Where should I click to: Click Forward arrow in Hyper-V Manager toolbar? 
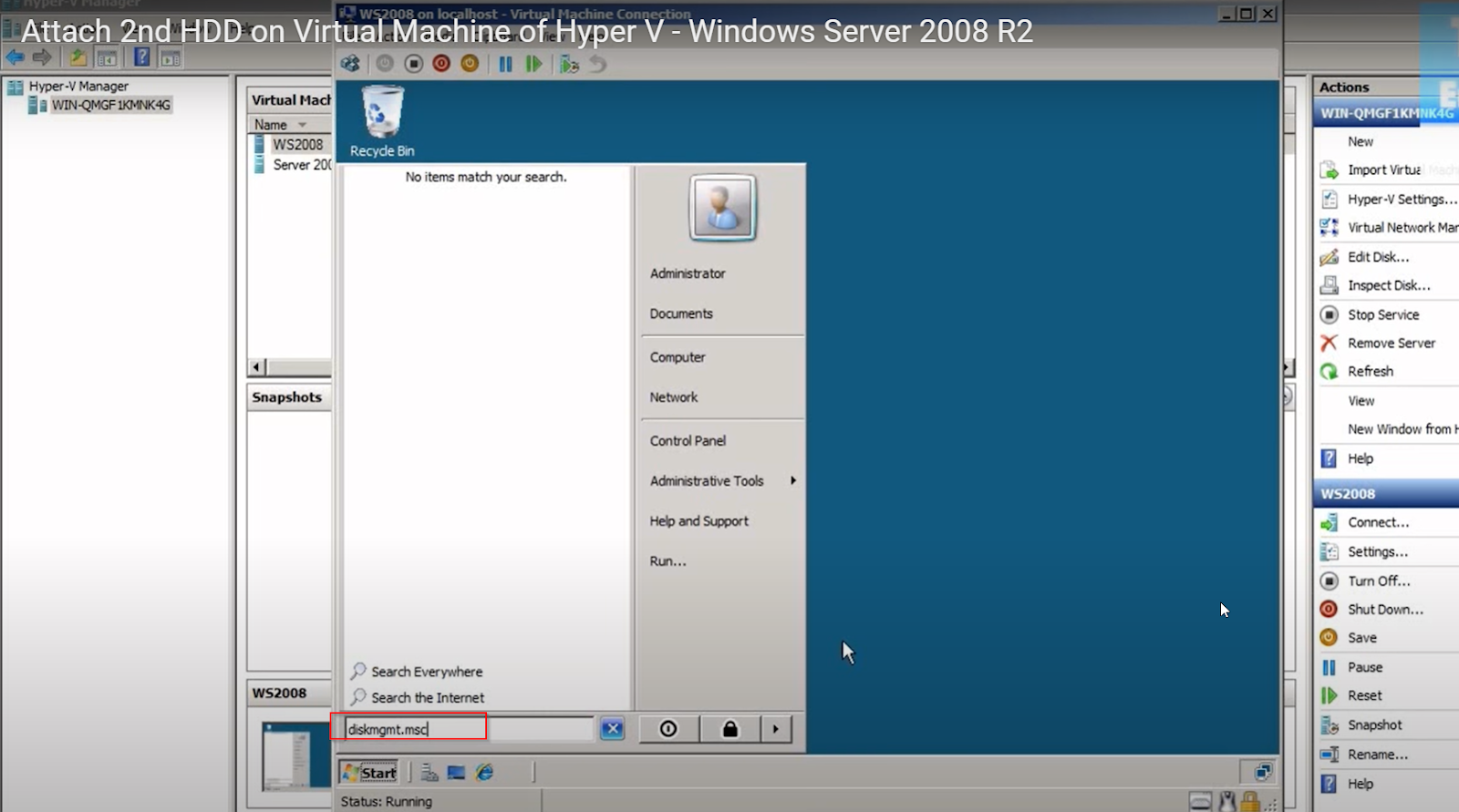click(x=42, y=57)
